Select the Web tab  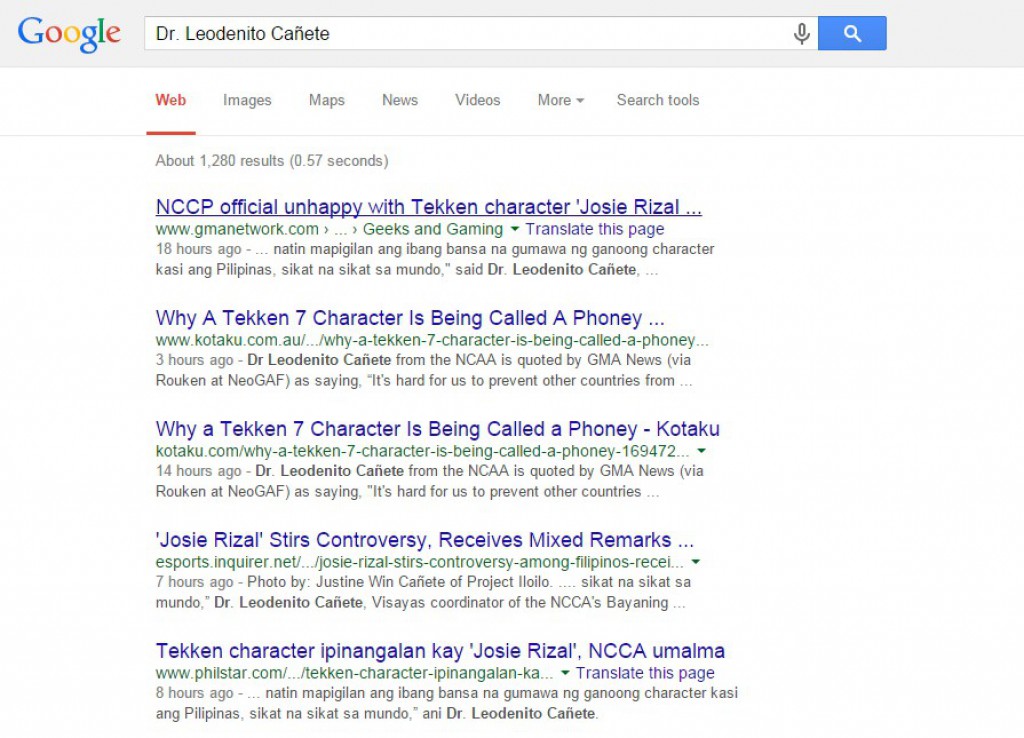point(170,100)
